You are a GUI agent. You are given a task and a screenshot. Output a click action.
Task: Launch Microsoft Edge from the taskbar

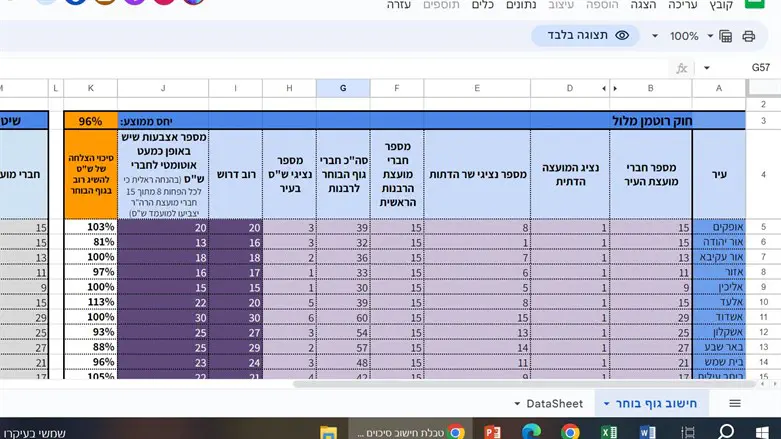pyautogui.click(x=531, y=432)
